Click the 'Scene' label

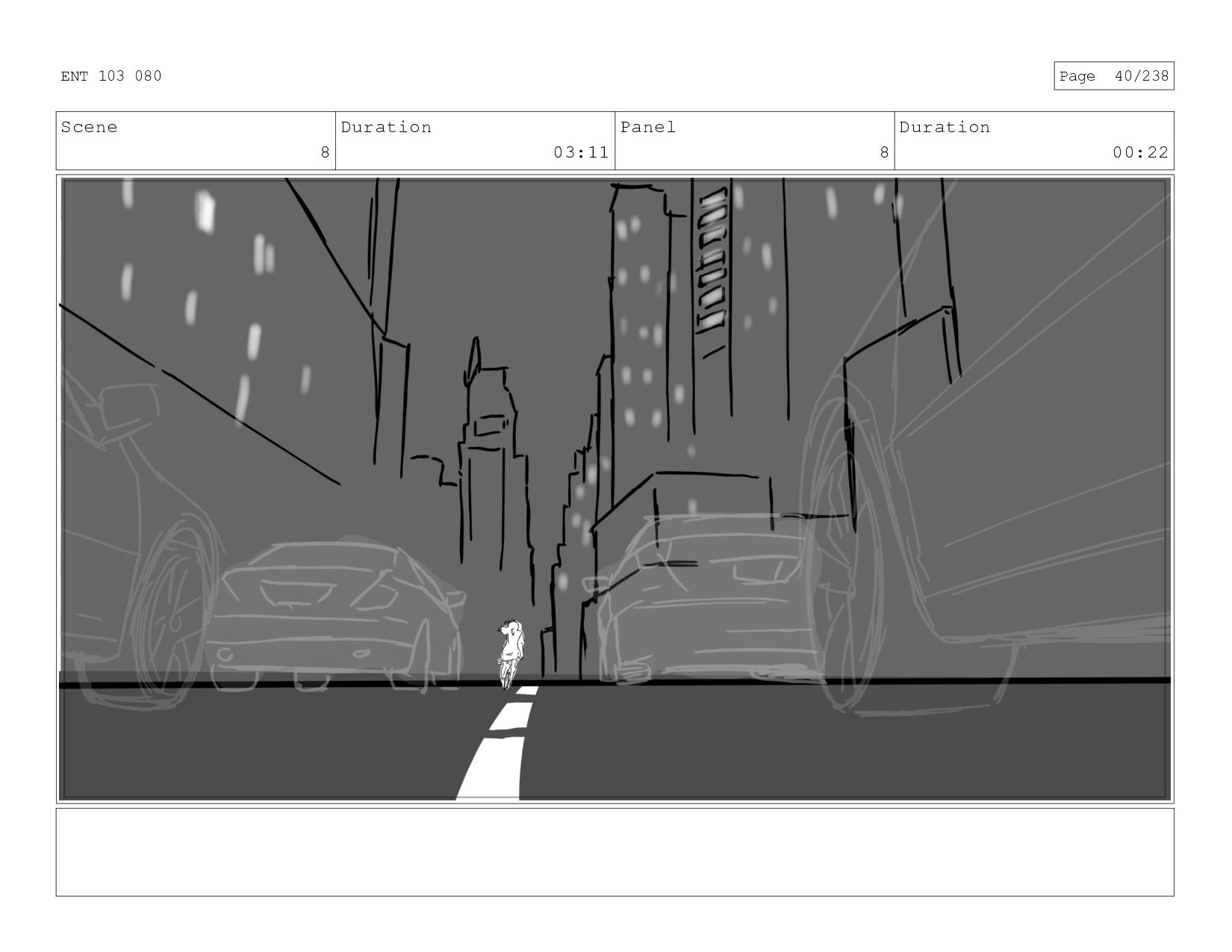(x=89, y=127)
